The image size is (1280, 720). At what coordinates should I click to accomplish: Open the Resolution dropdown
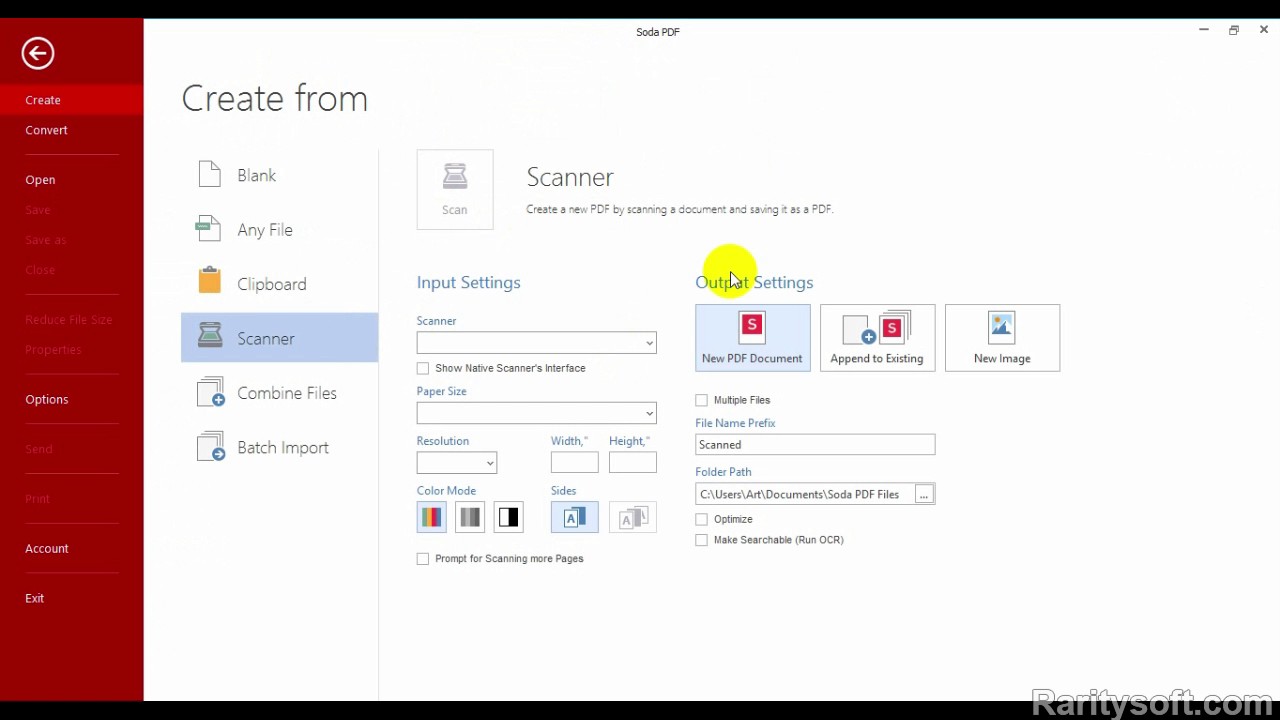coord(457,463)
